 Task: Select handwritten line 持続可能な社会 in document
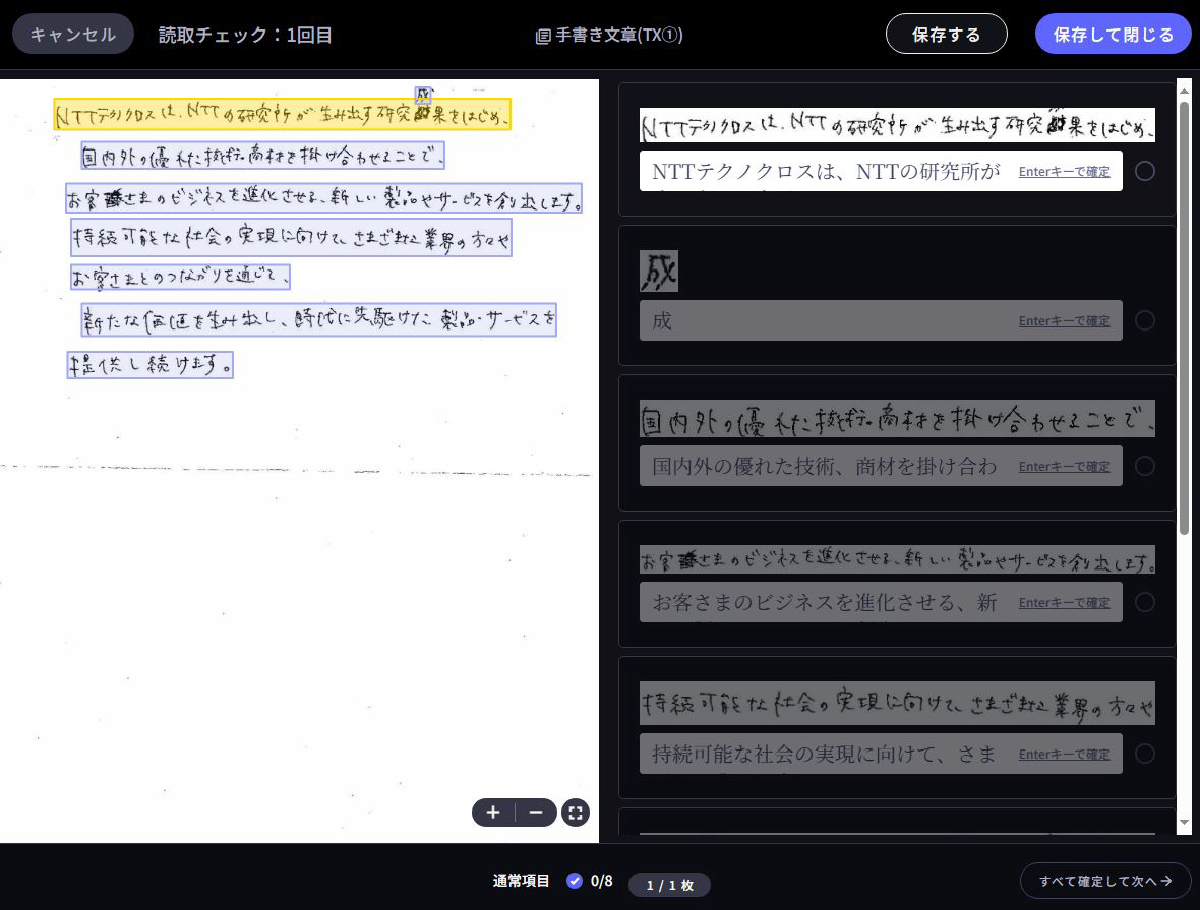[291, 238]
